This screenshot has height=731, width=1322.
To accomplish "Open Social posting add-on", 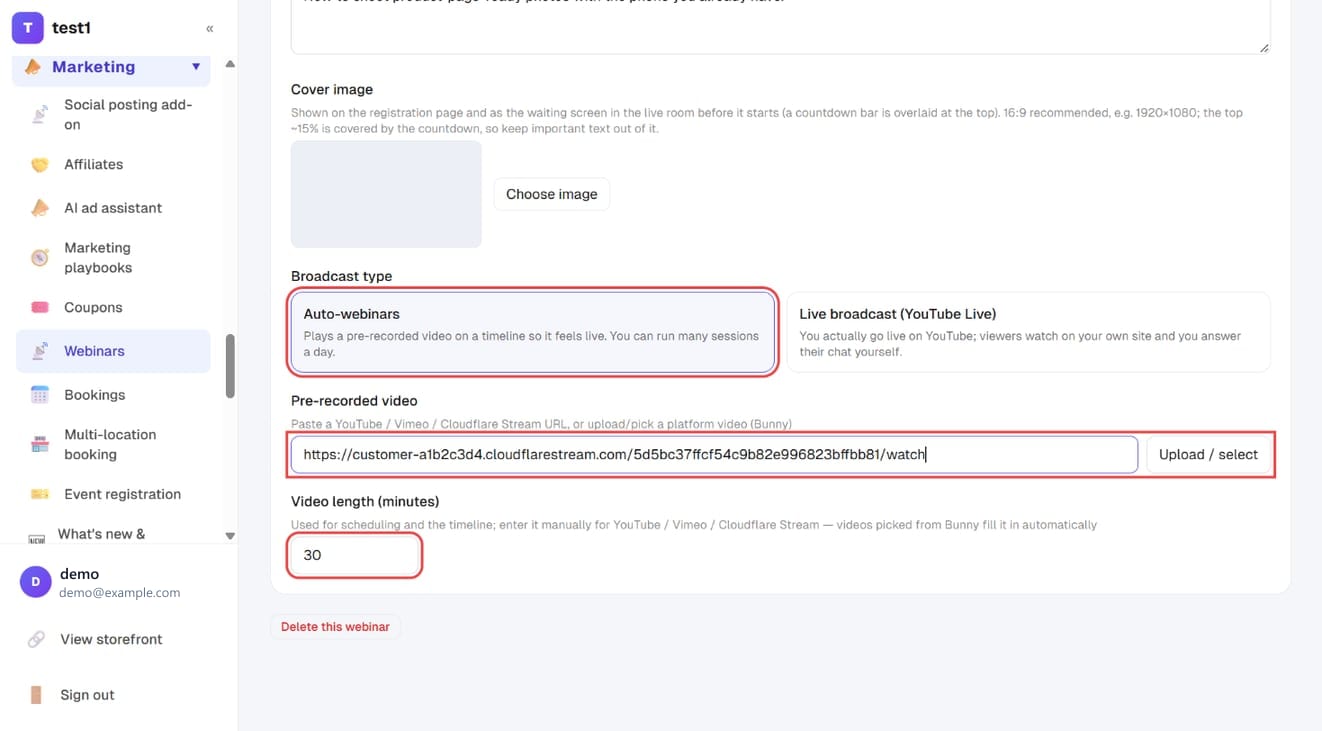I will click(x=113, y=115).
